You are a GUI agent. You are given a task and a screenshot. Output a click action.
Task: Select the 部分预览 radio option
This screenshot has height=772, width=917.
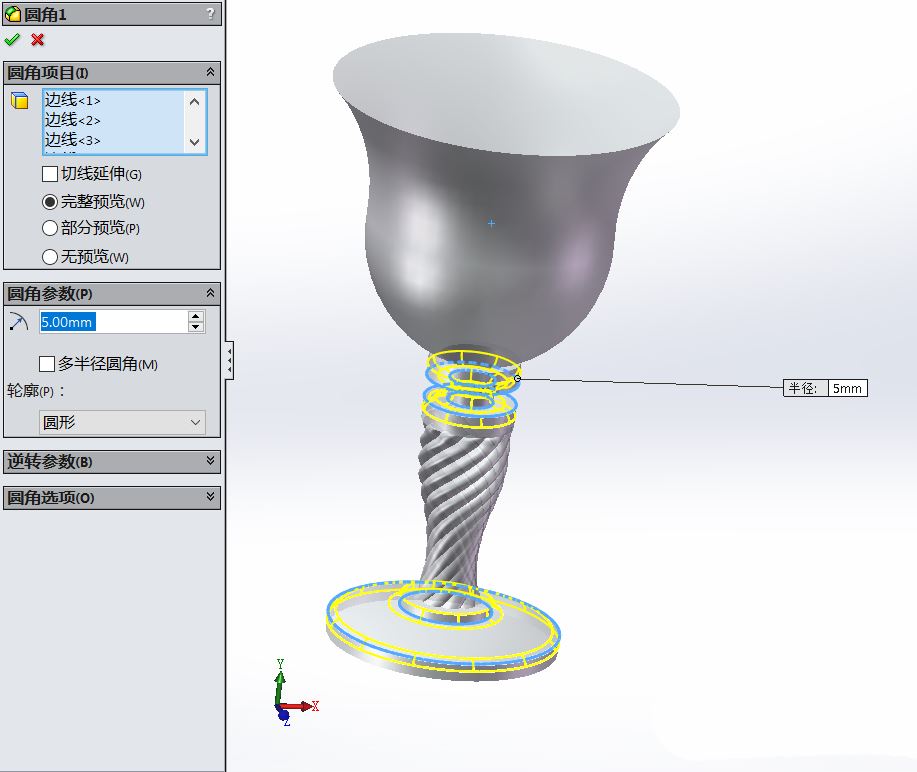click(x=50, y=229)
